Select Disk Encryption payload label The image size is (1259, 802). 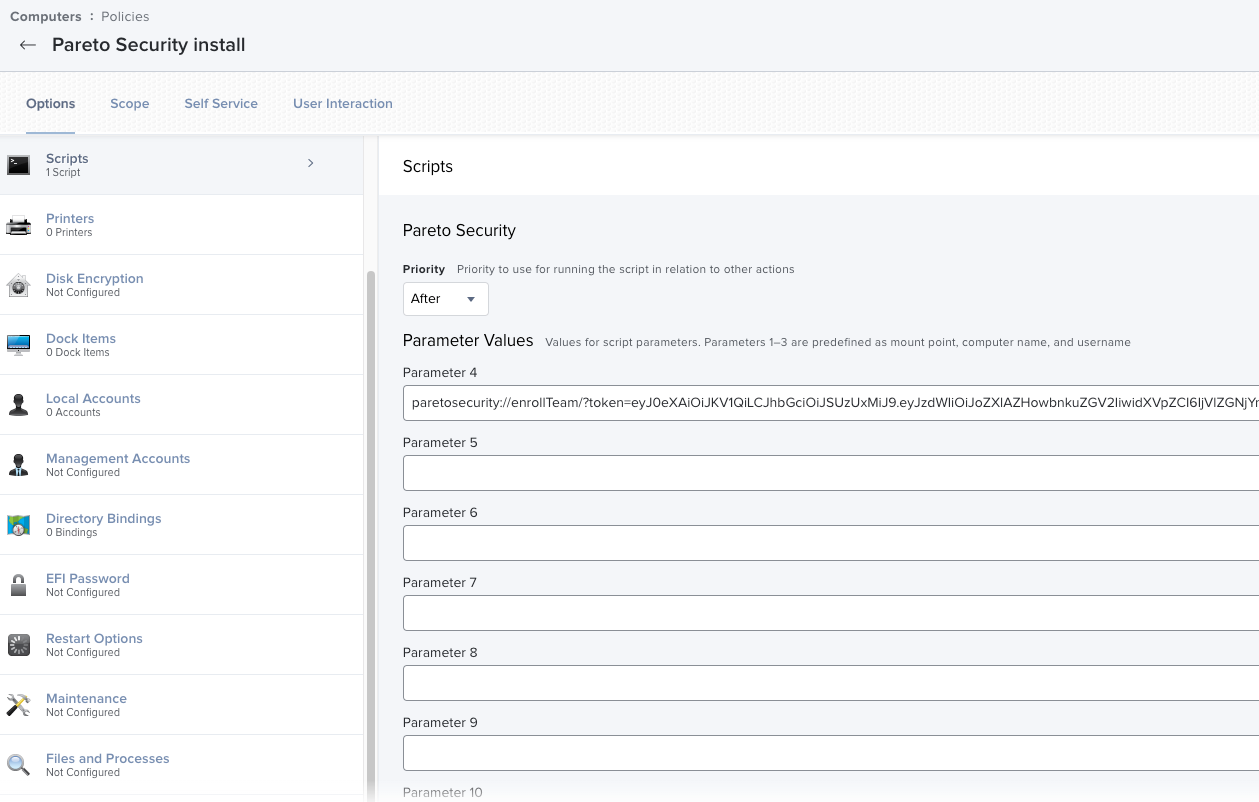click(x=95, y=279)
